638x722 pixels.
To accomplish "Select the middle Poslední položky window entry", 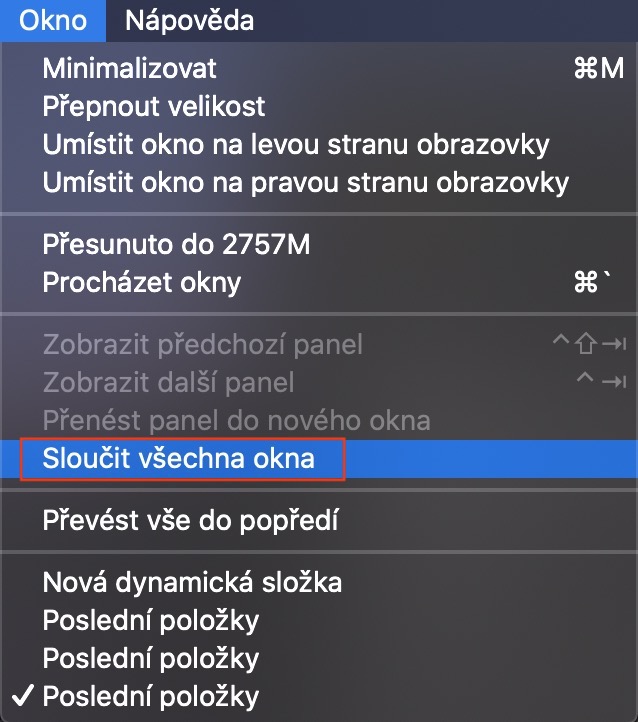I will 150,658.
